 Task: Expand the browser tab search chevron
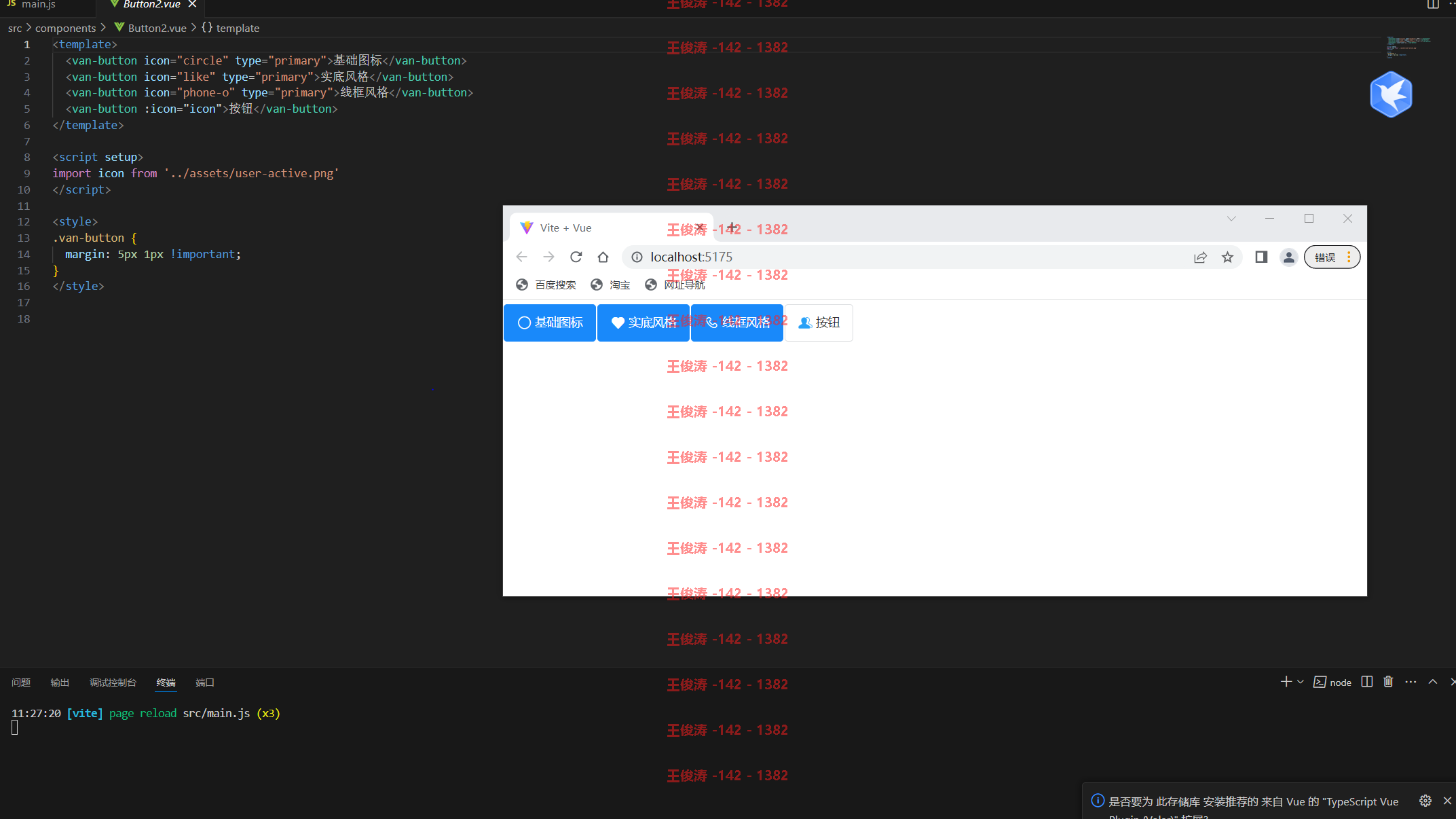[x=1231, y=218]
